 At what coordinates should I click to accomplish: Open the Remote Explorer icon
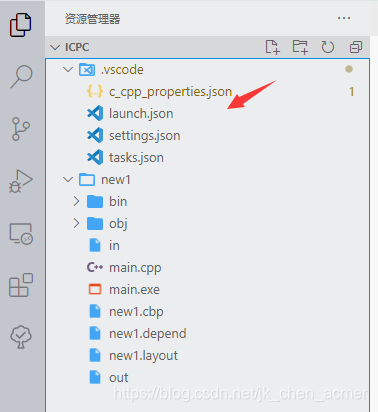click(x=21, y=234)
